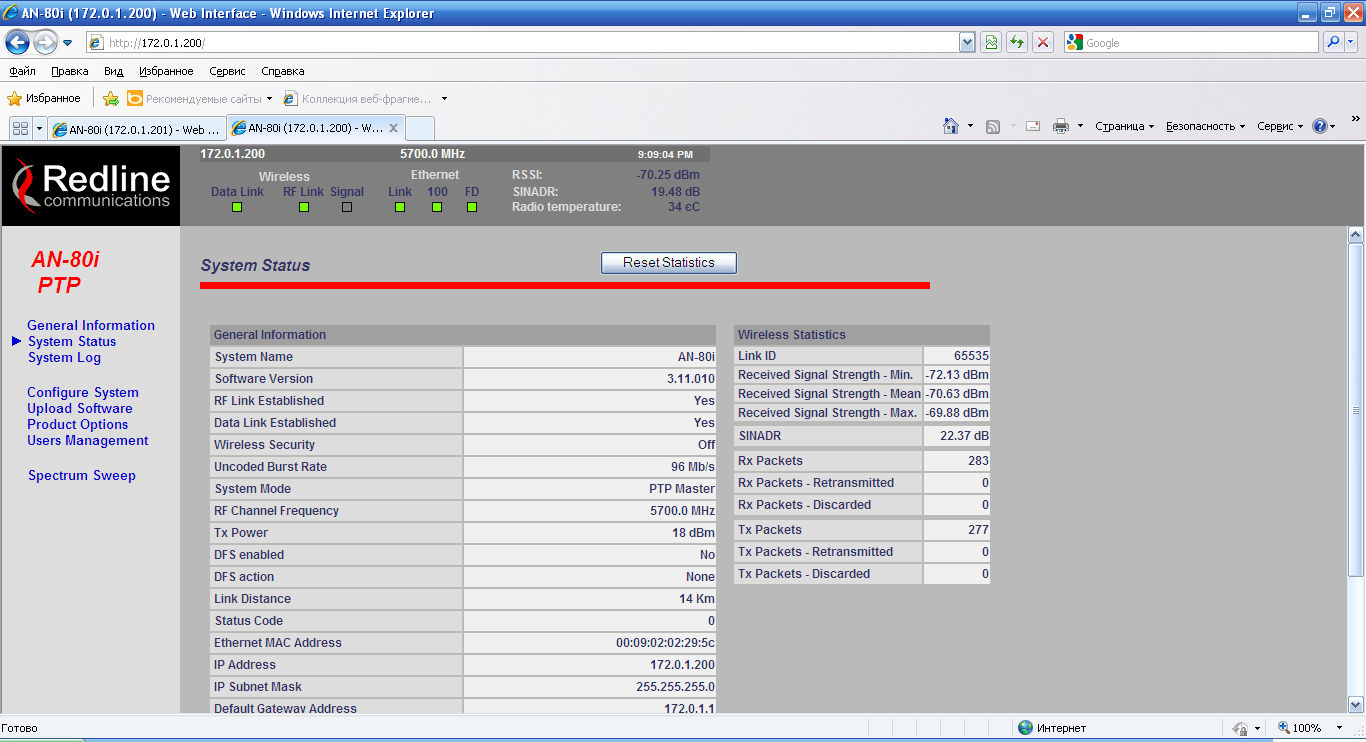This screenshot has height=742, width=1366.
Task: Click the page scrollbar down arrow
Action: click(x=1356, y=704)
